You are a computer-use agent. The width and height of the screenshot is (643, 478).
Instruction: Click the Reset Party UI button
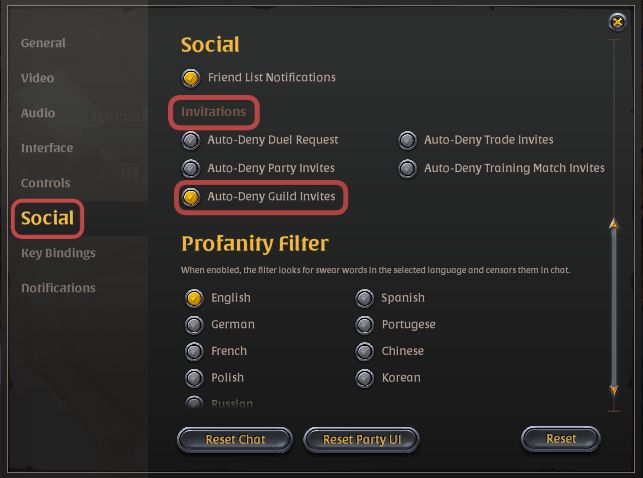point(361,439)
